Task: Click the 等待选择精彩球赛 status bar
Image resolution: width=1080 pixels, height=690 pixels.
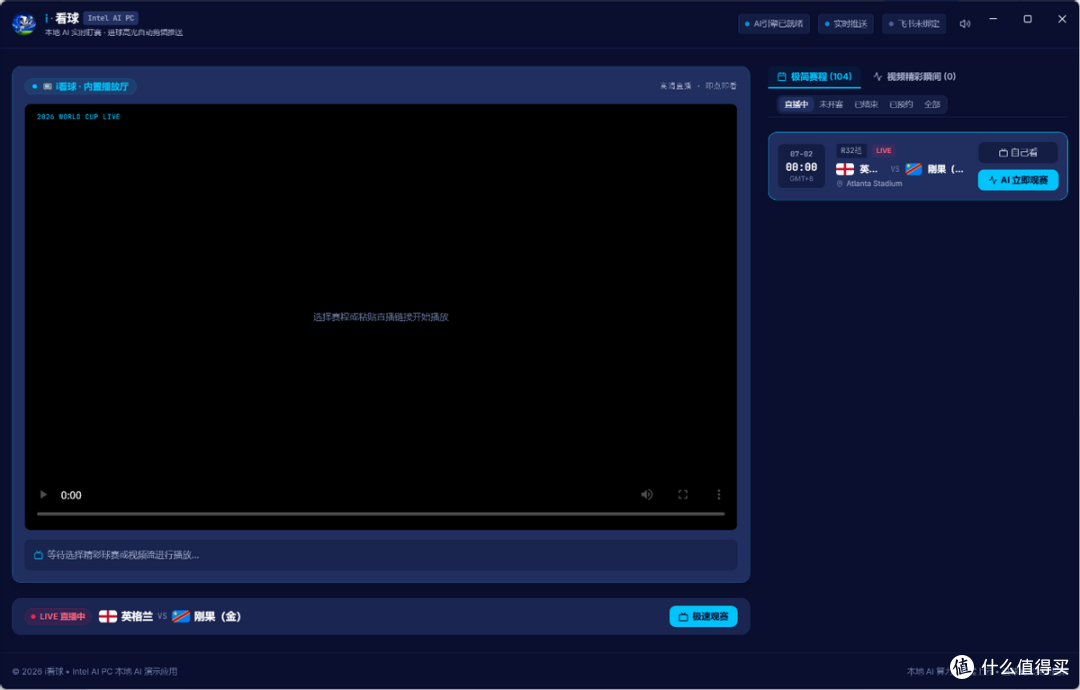Action: (x=381, y=555)
